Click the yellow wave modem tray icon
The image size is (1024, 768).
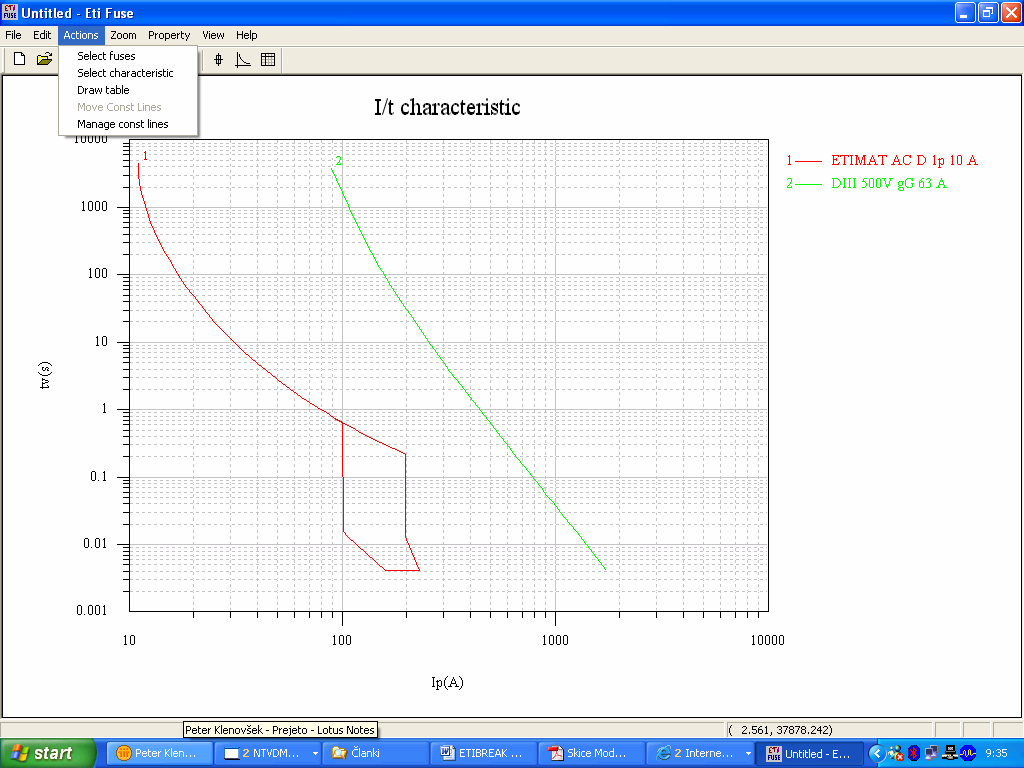click(967, 753)
